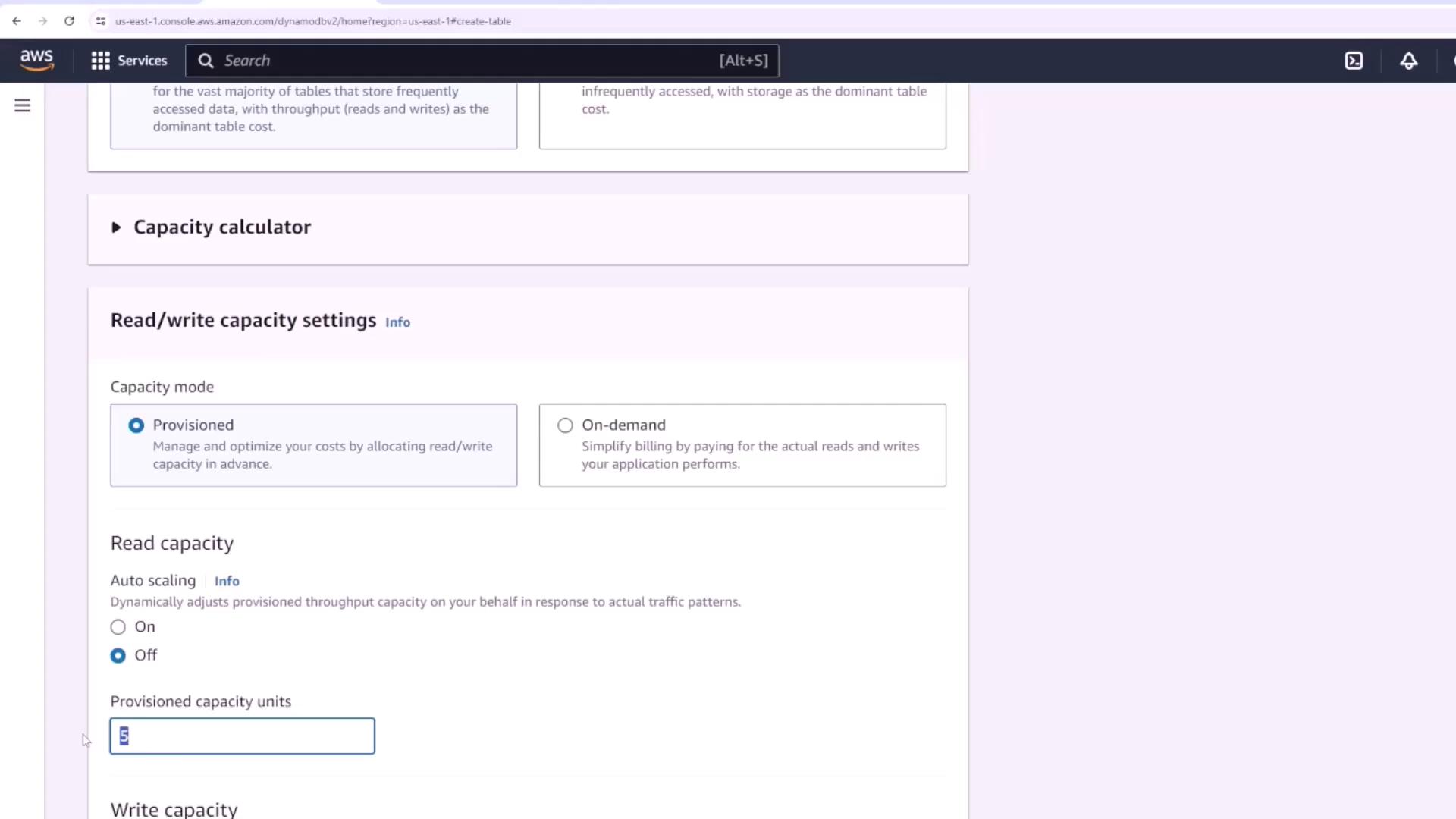
Task: Turn read capacity auto scaling On
Action: [118, 627]
